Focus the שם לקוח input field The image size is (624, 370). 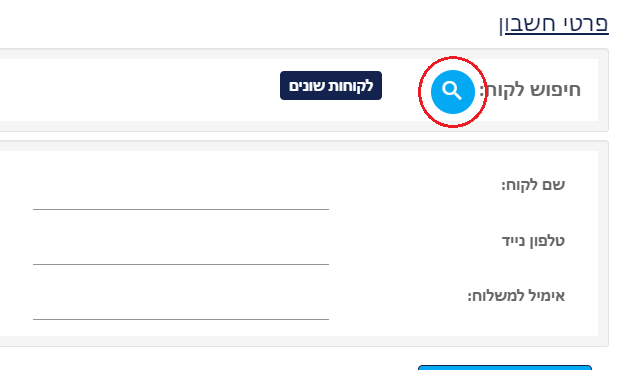(181, 197)
